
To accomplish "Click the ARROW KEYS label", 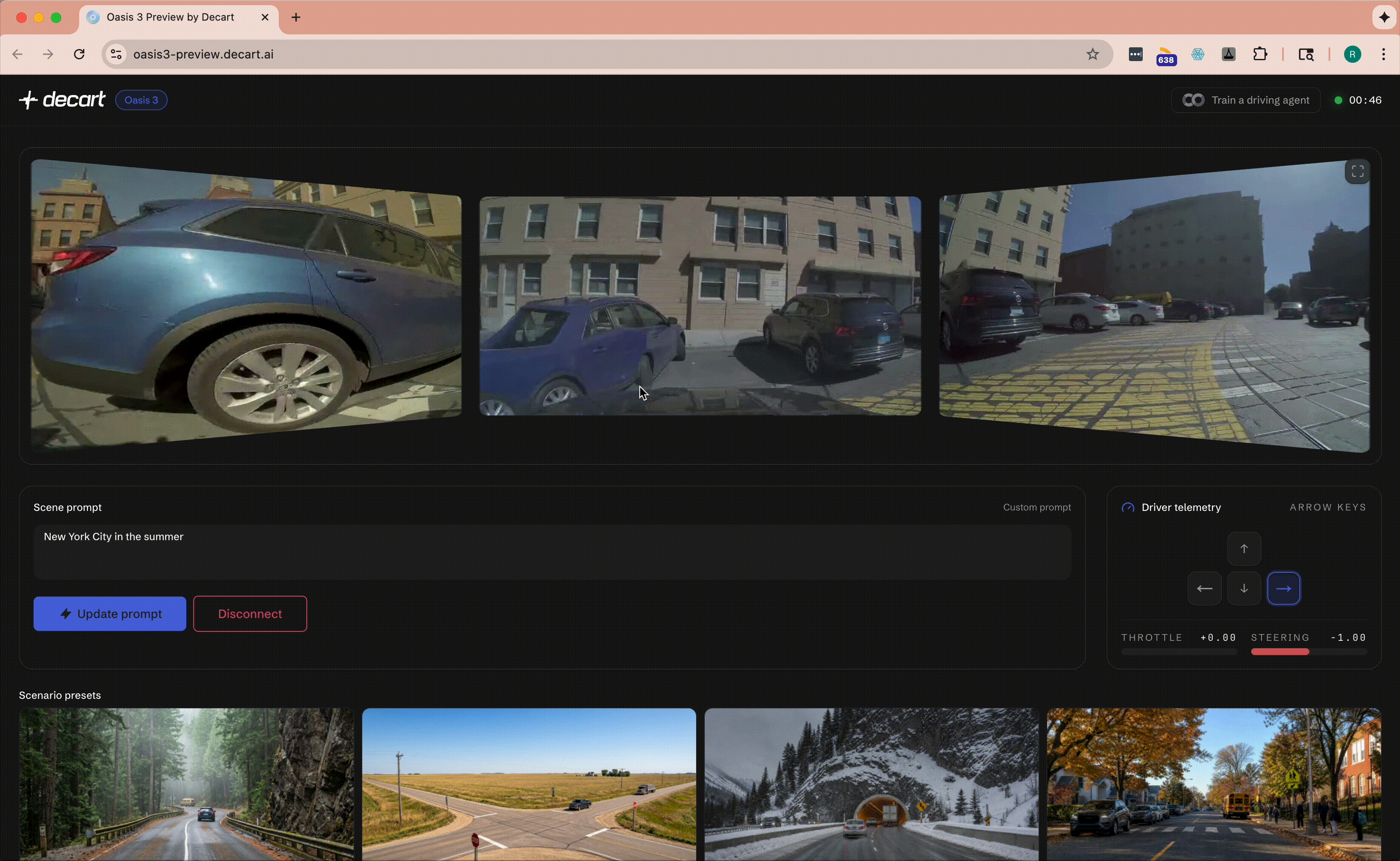I will tap(1328, 507).
